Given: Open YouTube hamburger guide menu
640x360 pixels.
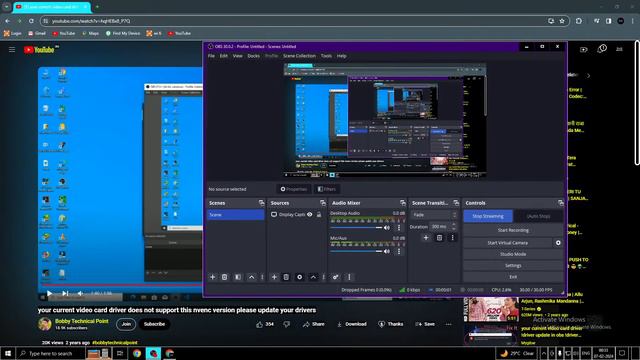Looking at the screenshot, I should (x=12, y=49).
